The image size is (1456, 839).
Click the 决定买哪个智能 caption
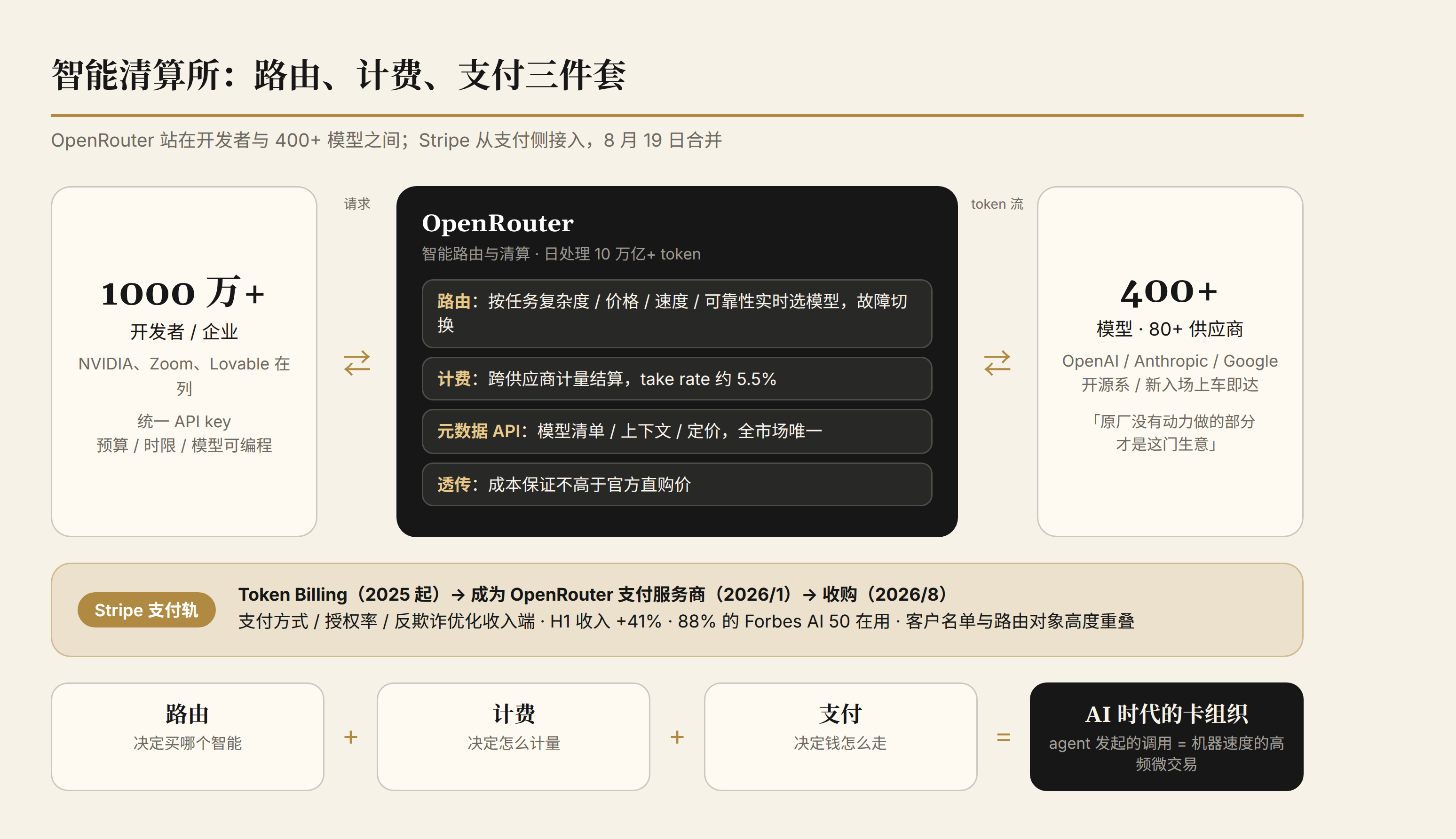point(187,743)
